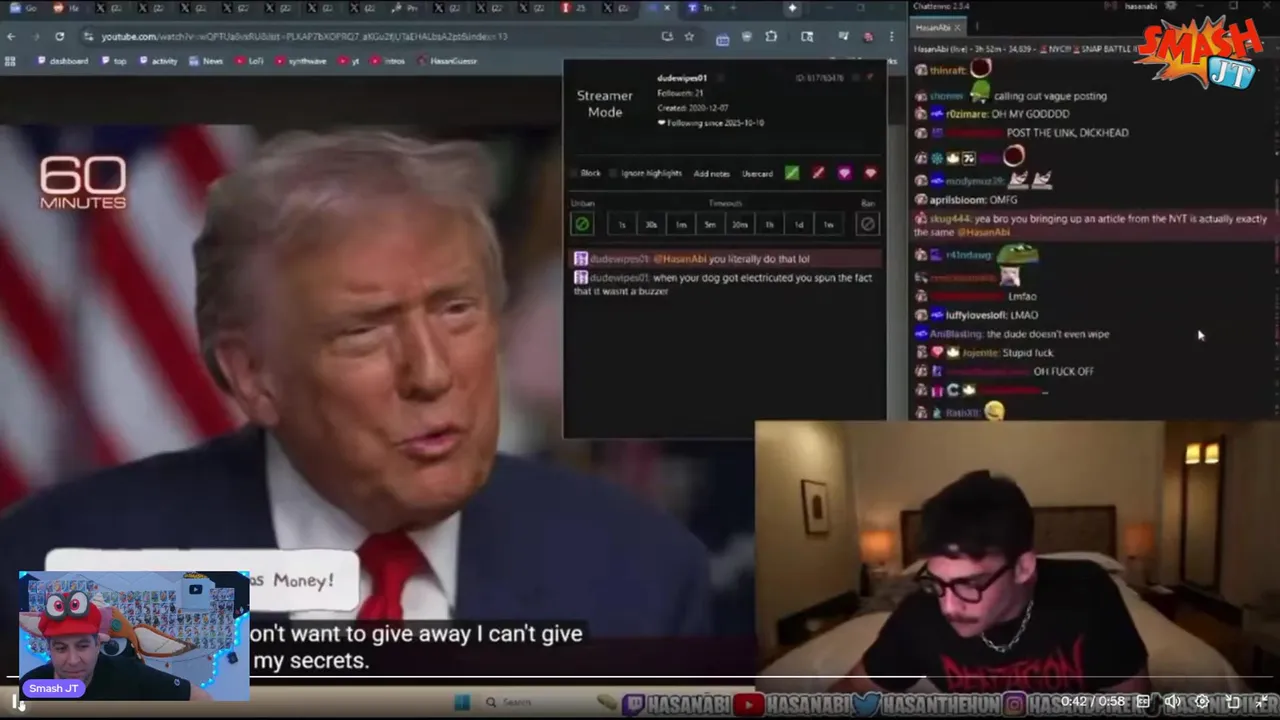Click the 'calling out vague posting' message
This screenshot has height=720, width=1280.
(1050, 96)
